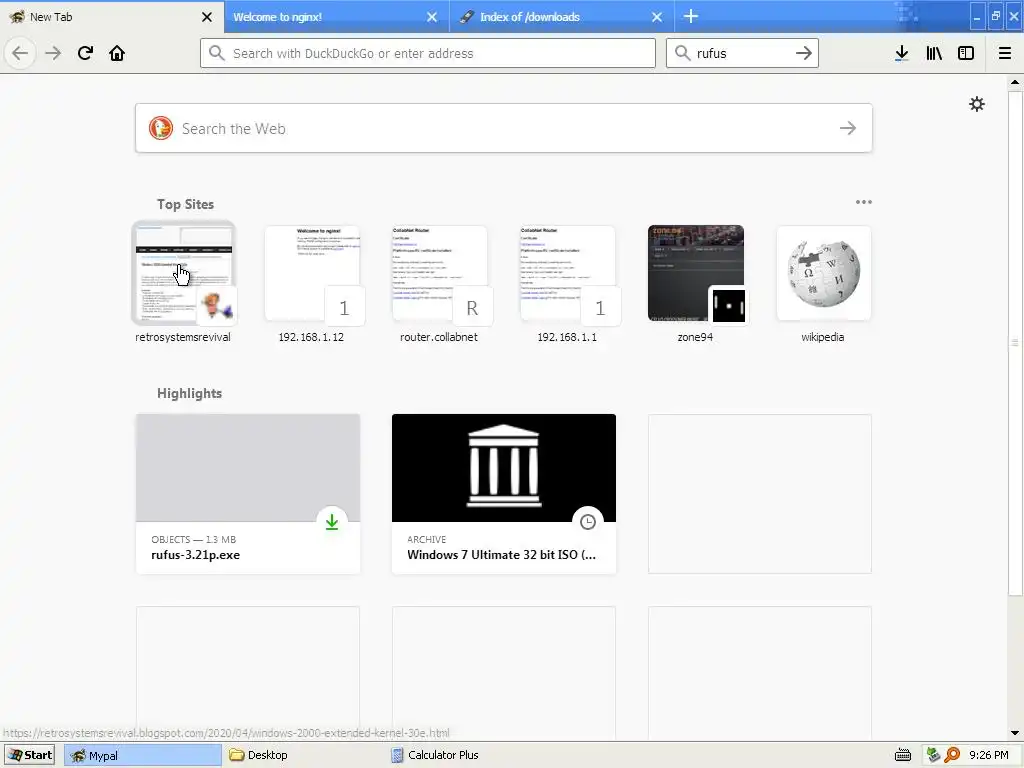Open the home page icon
Viewport: 1024px width, 768px height.
tap(117, 53)
